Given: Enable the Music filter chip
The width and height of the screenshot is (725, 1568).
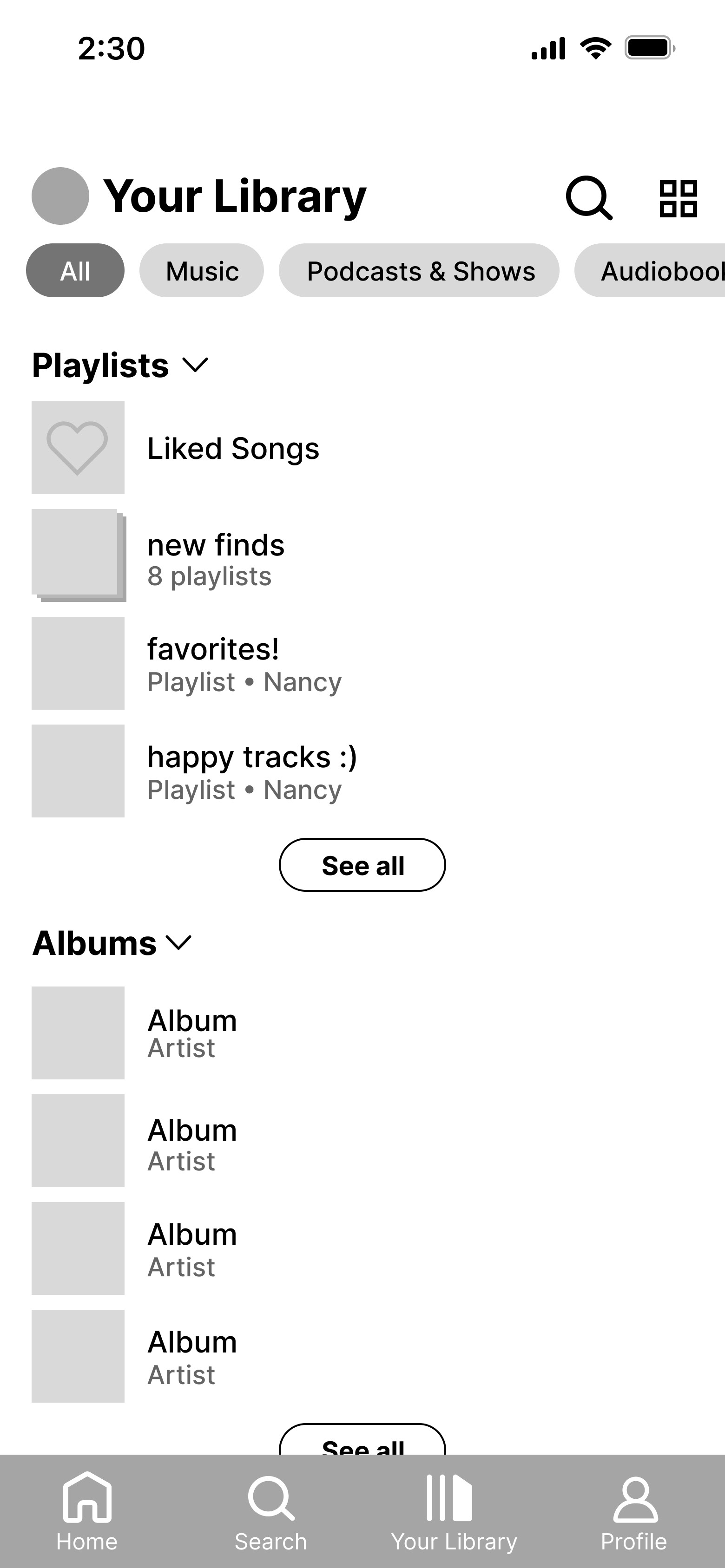Looking at the screenshot, I should pos(202,270).
